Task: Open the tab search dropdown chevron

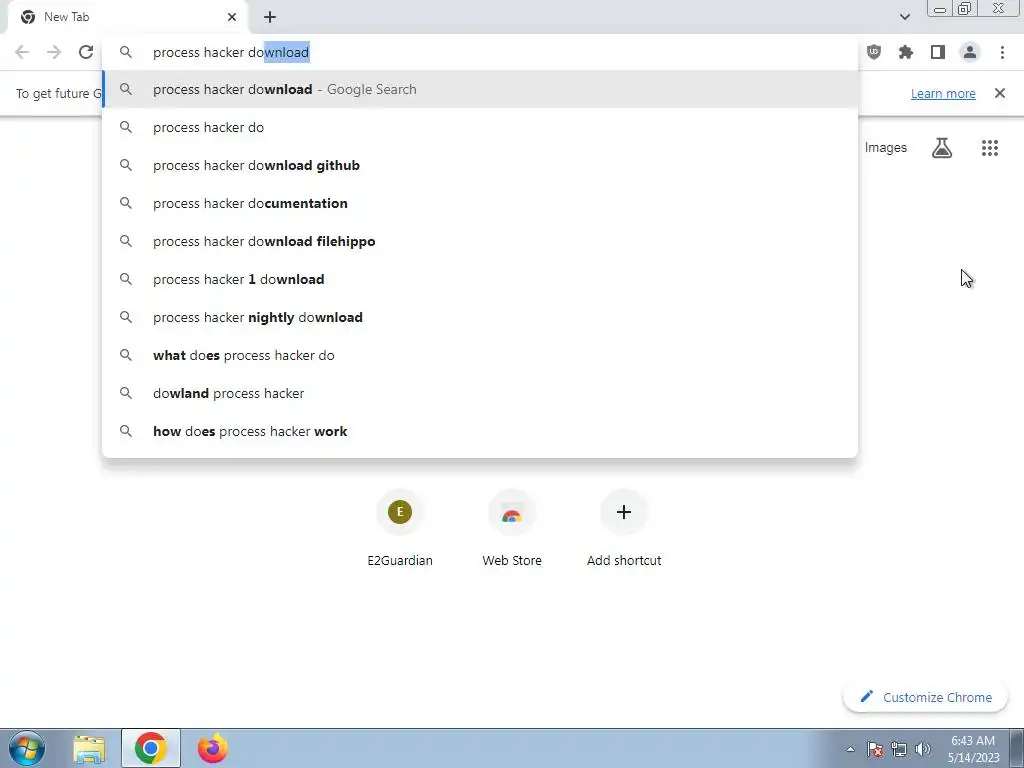Action: (904, 17)
